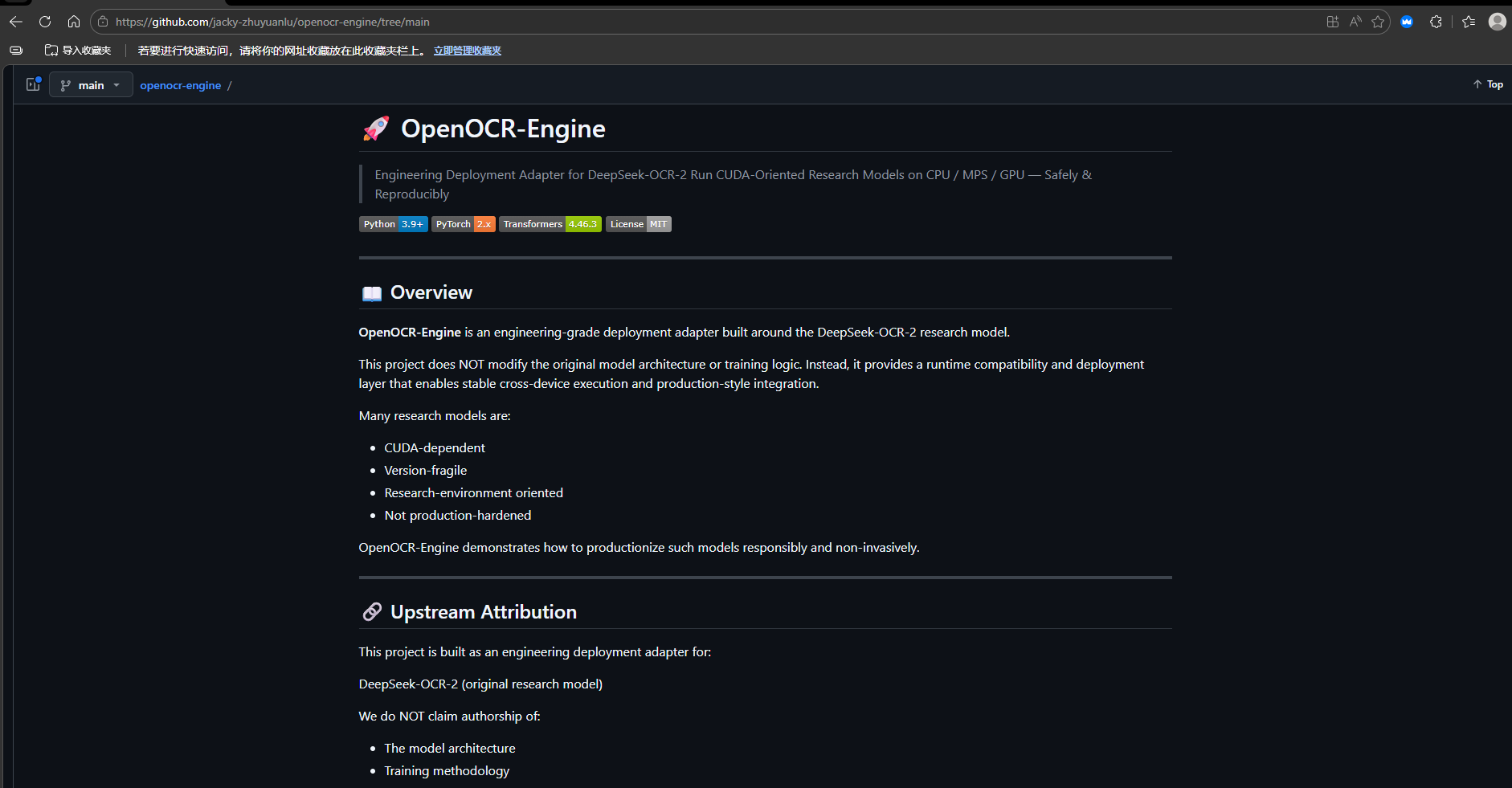1512x788 pixels.
Task: Add this page to favorites star
Action: coord(1378,22)
